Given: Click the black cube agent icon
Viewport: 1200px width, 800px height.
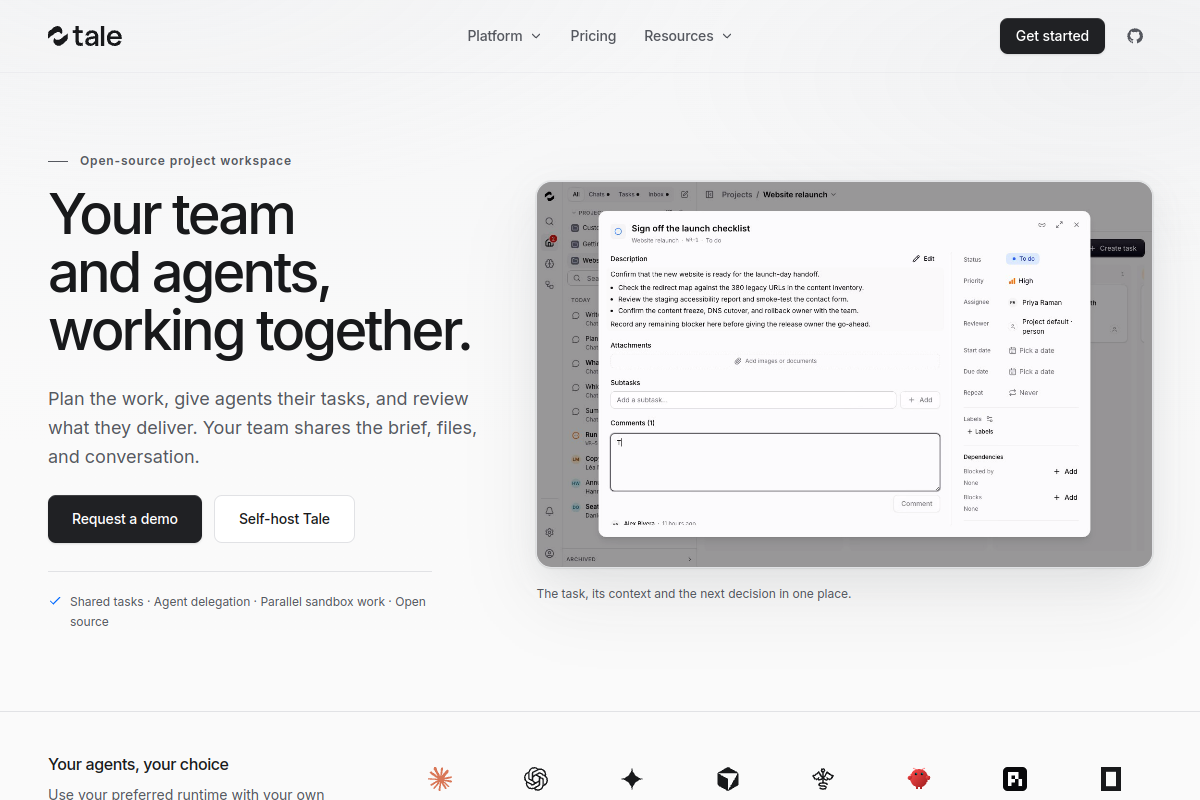Looking at the screenshot, I should point(728,779).
